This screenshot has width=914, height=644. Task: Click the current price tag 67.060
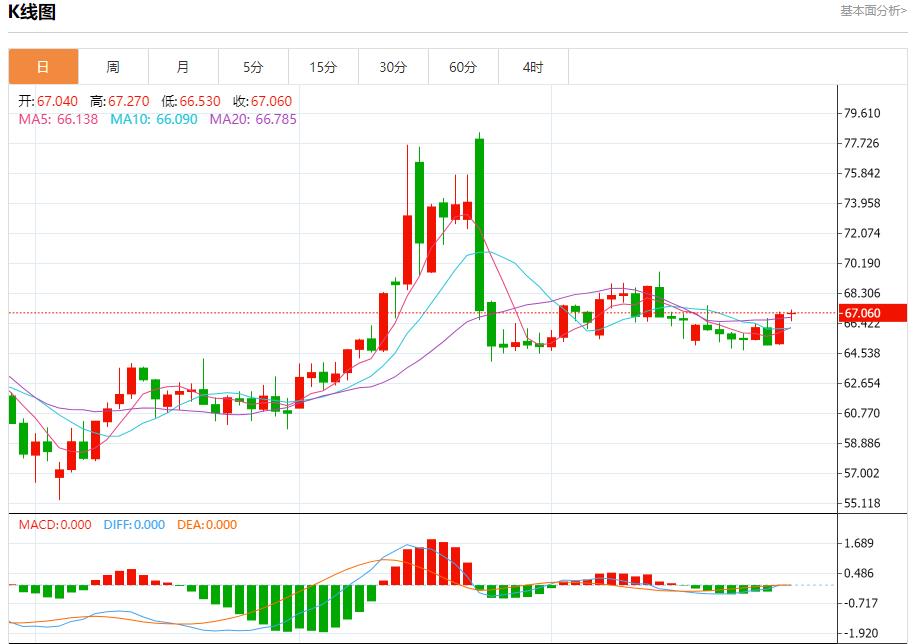869,312
